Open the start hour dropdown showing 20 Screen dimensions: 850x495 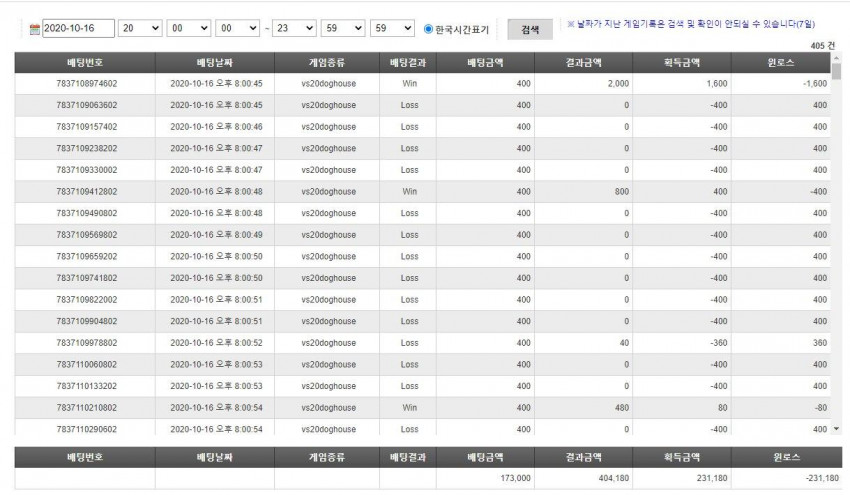[140, 28]
